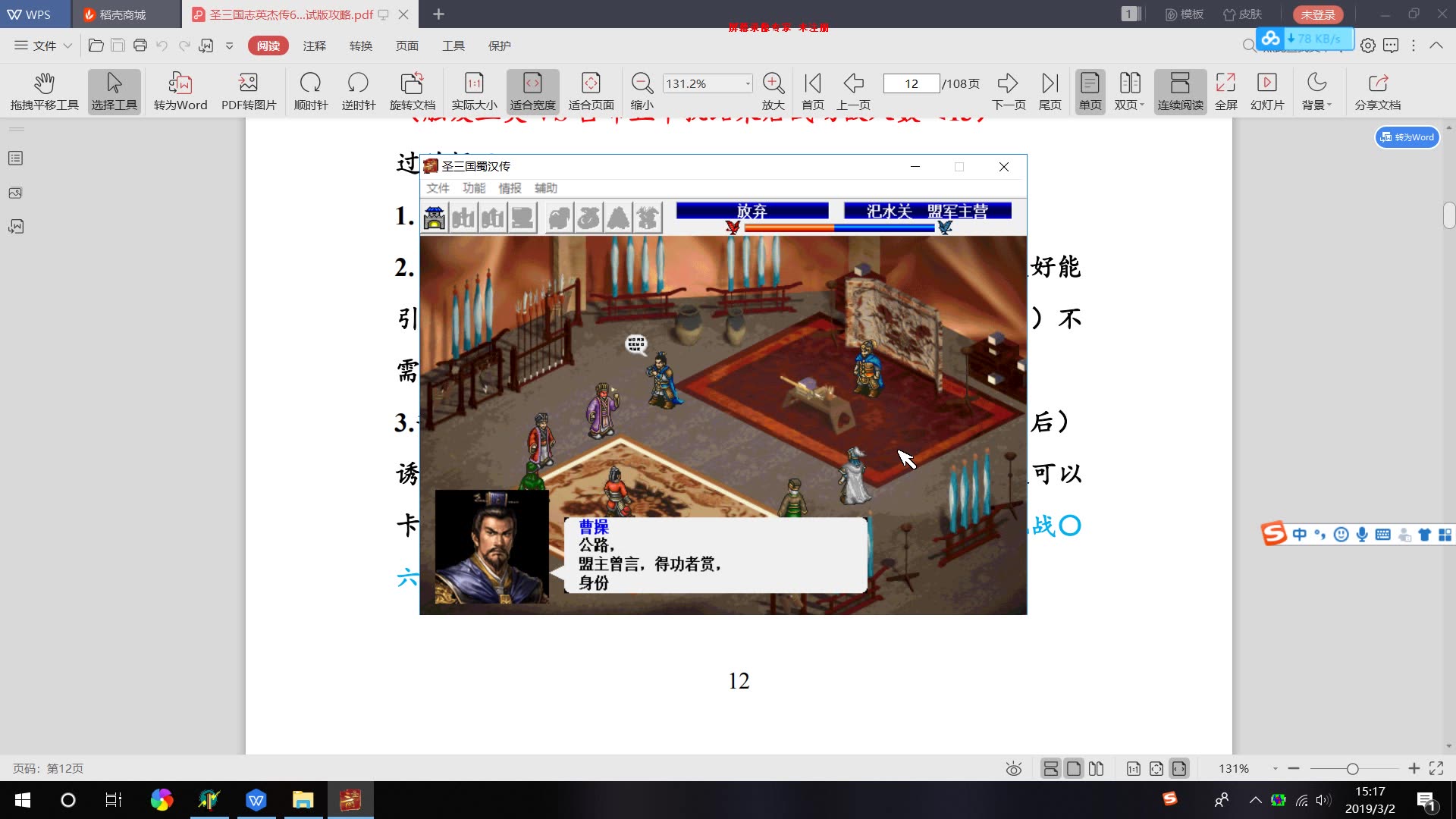The width and height of the screenshot is (1456, 819).
Task: Zoom out with the magnifier minus icon
Action: (x=642, y=92)
